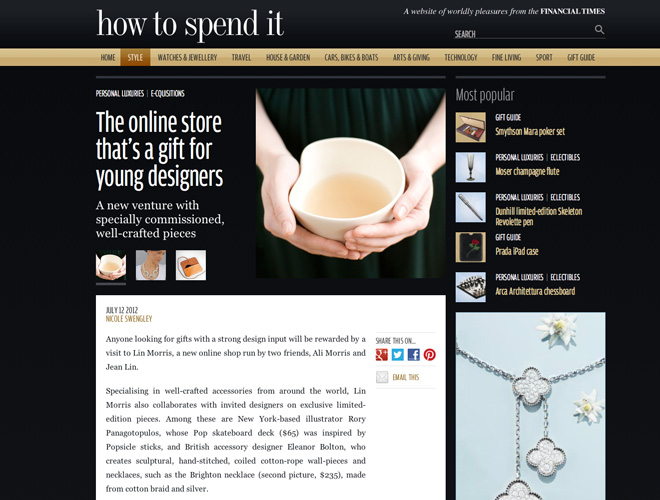Click into the Search field
660x500 pixels.
524,34
